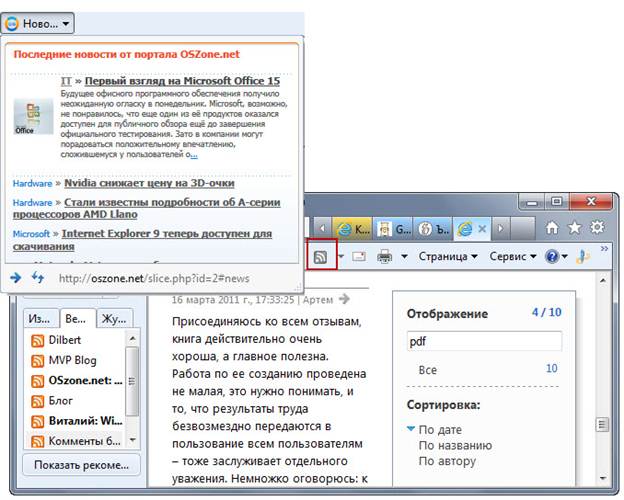
Task: Open article Первый взгляд на Microsoft Office 15
Action: point(182,81)
